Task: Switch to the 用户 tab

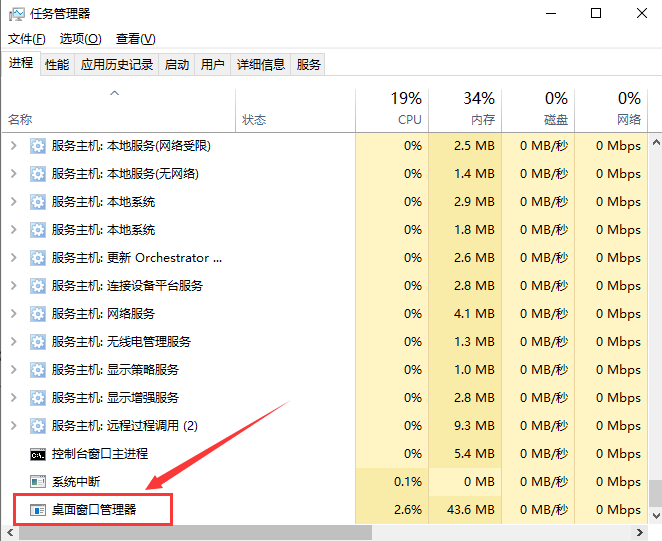Action: click(x=212, y=65)
